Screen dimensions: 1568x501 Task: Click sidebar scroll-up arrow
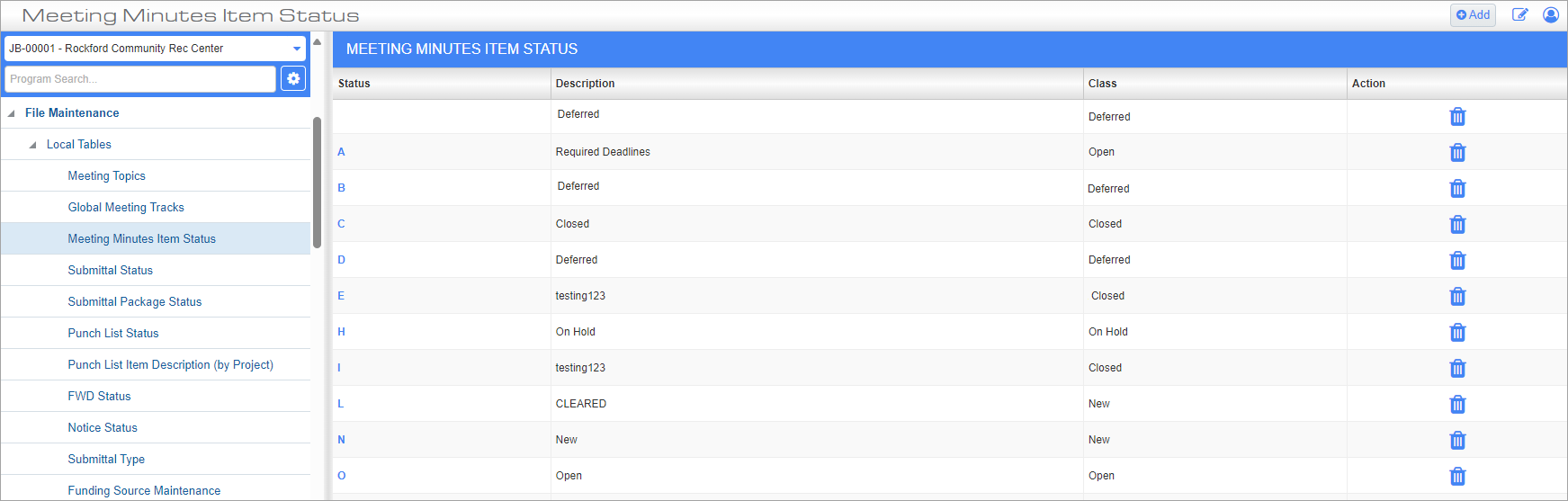tap(317, 42)
